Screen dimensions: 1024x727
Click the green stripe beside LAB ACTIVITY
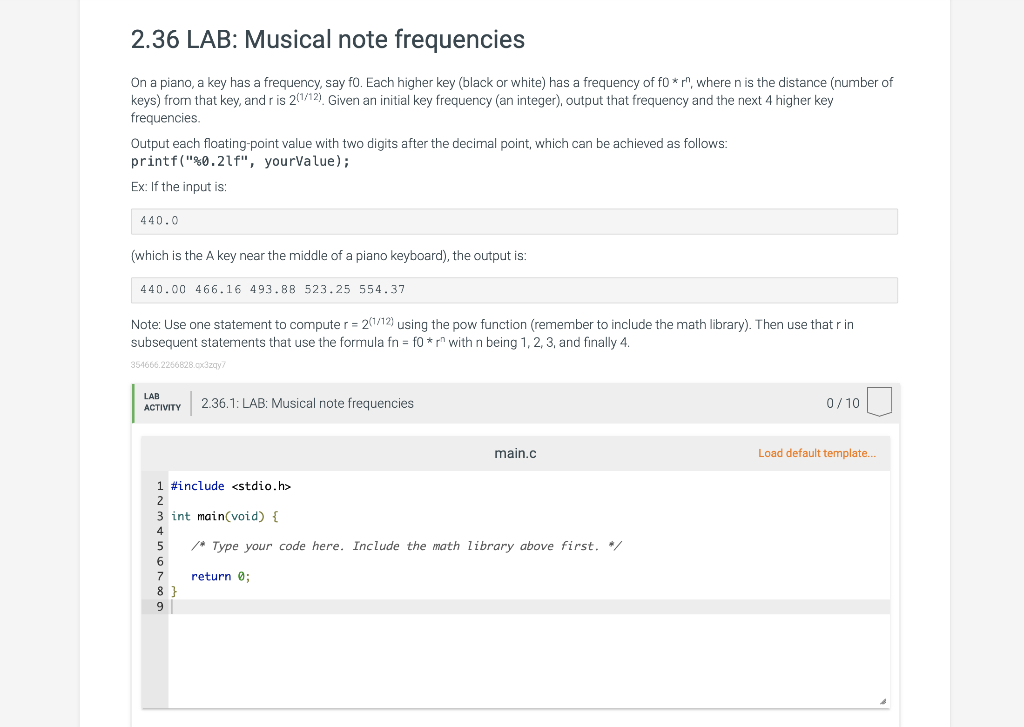[135, 403]
